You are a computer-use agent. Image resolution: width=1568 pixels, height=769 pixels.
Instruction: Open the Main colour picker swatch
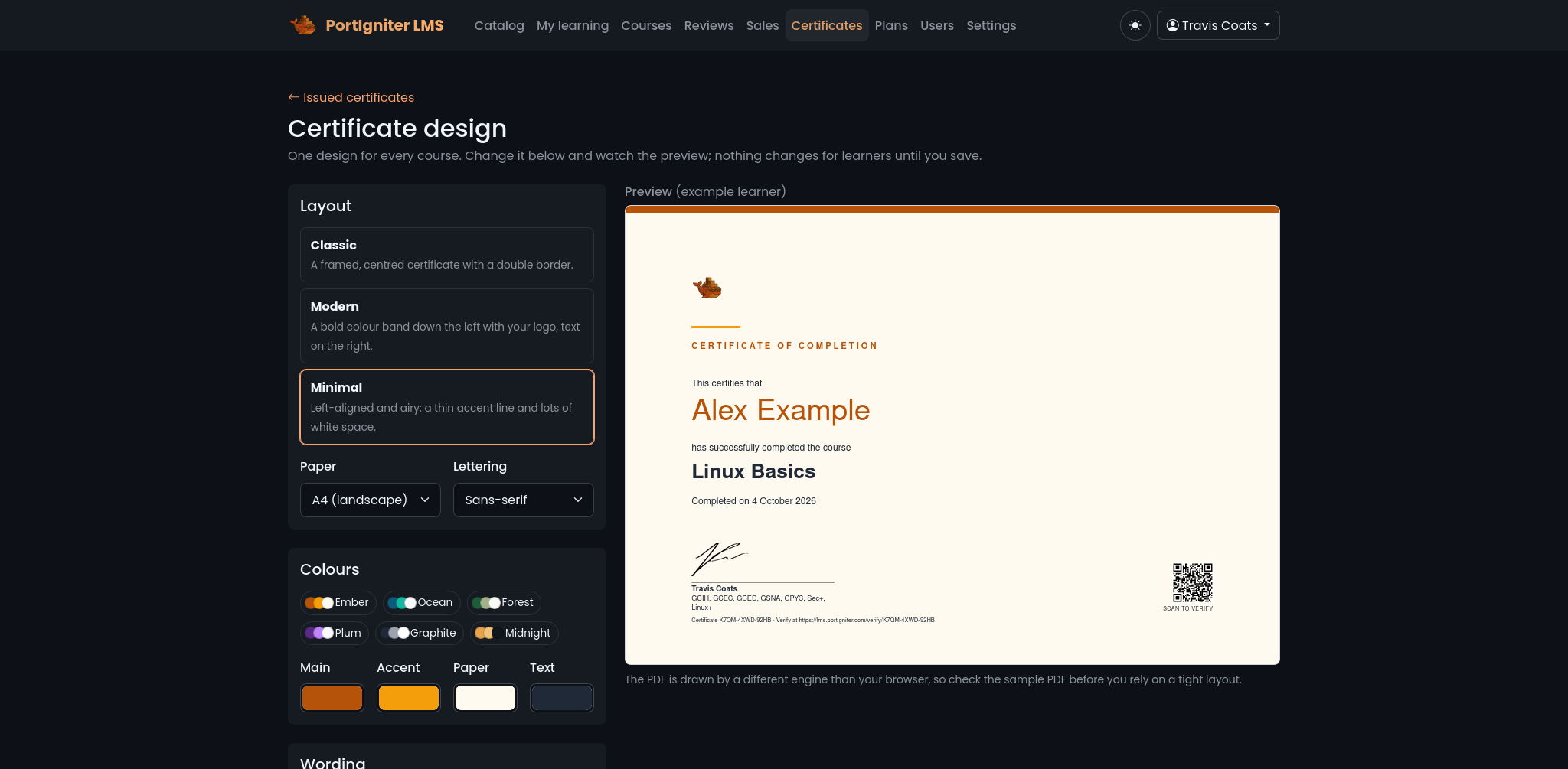click(332, 698)
